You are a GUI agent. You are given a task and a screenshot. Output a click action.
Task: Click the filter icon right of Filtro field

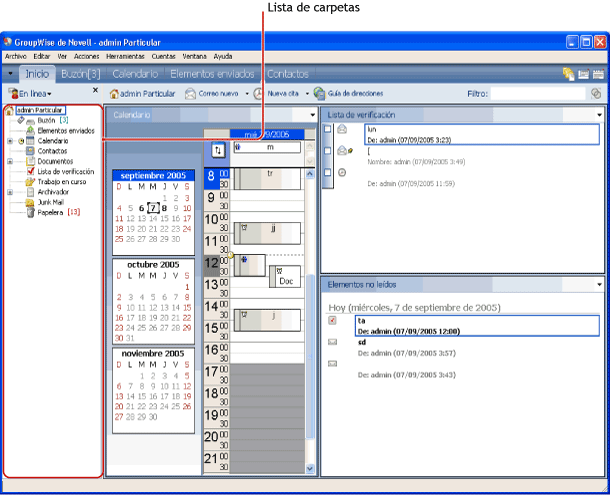(x=596, y=93)
